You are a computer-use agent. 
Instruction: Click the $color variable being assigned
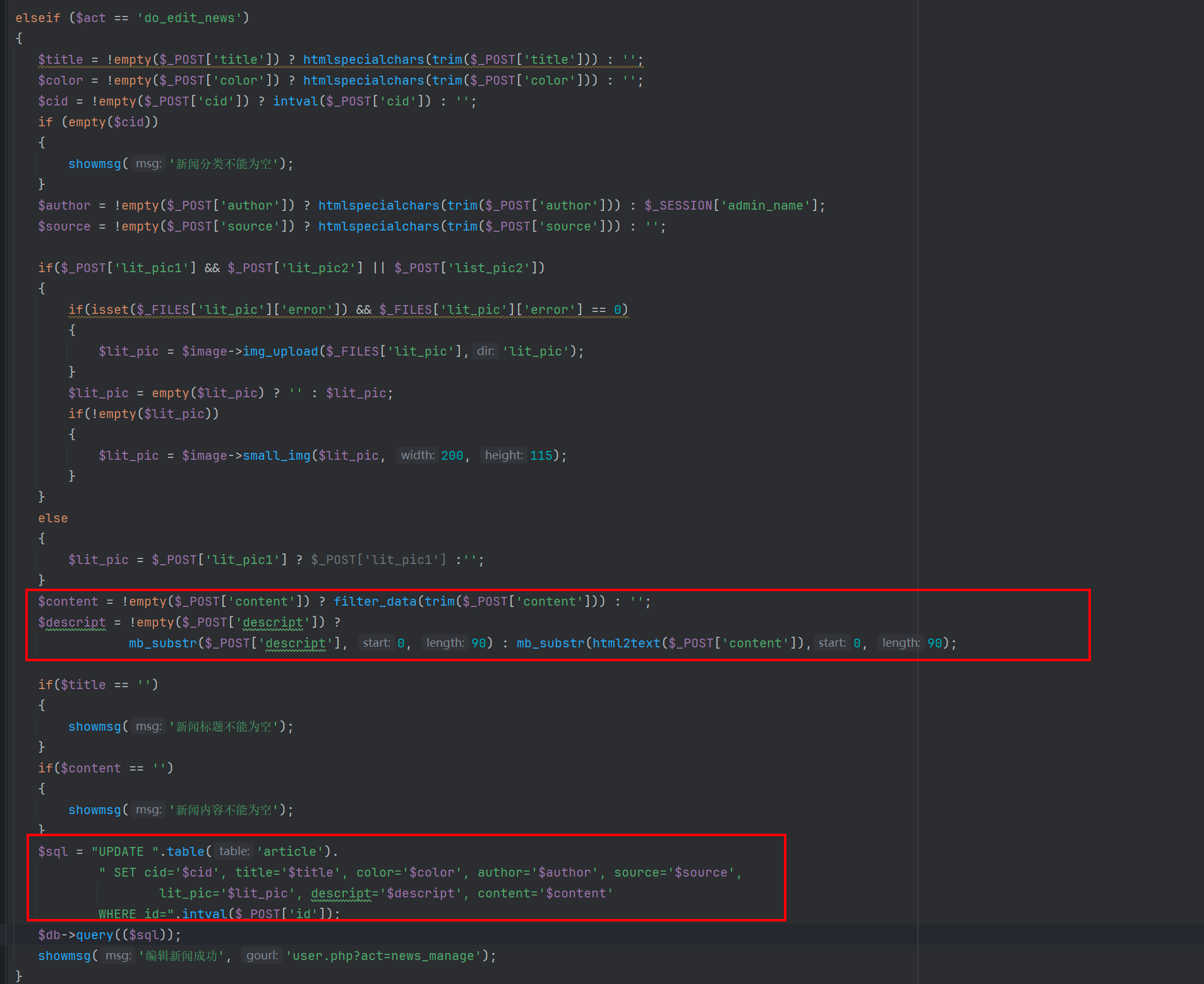pyautogui.click(x=60, y=80)
